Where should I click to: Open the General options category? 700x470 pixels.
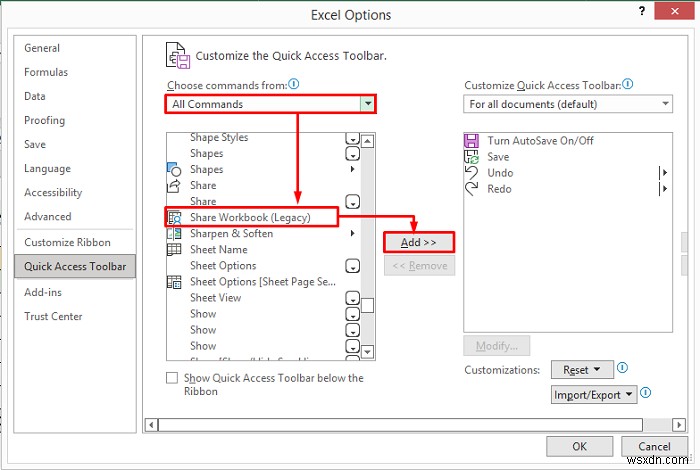[x=42, y=48]
